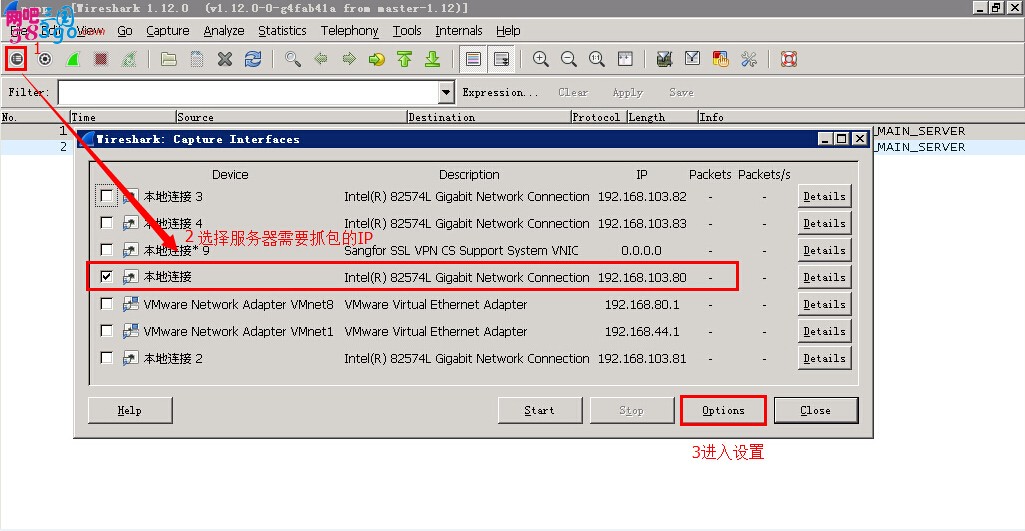This screenshot has height=531, width=1025.
Task: Click the Options button in dialog
Action: coord(723,411)
